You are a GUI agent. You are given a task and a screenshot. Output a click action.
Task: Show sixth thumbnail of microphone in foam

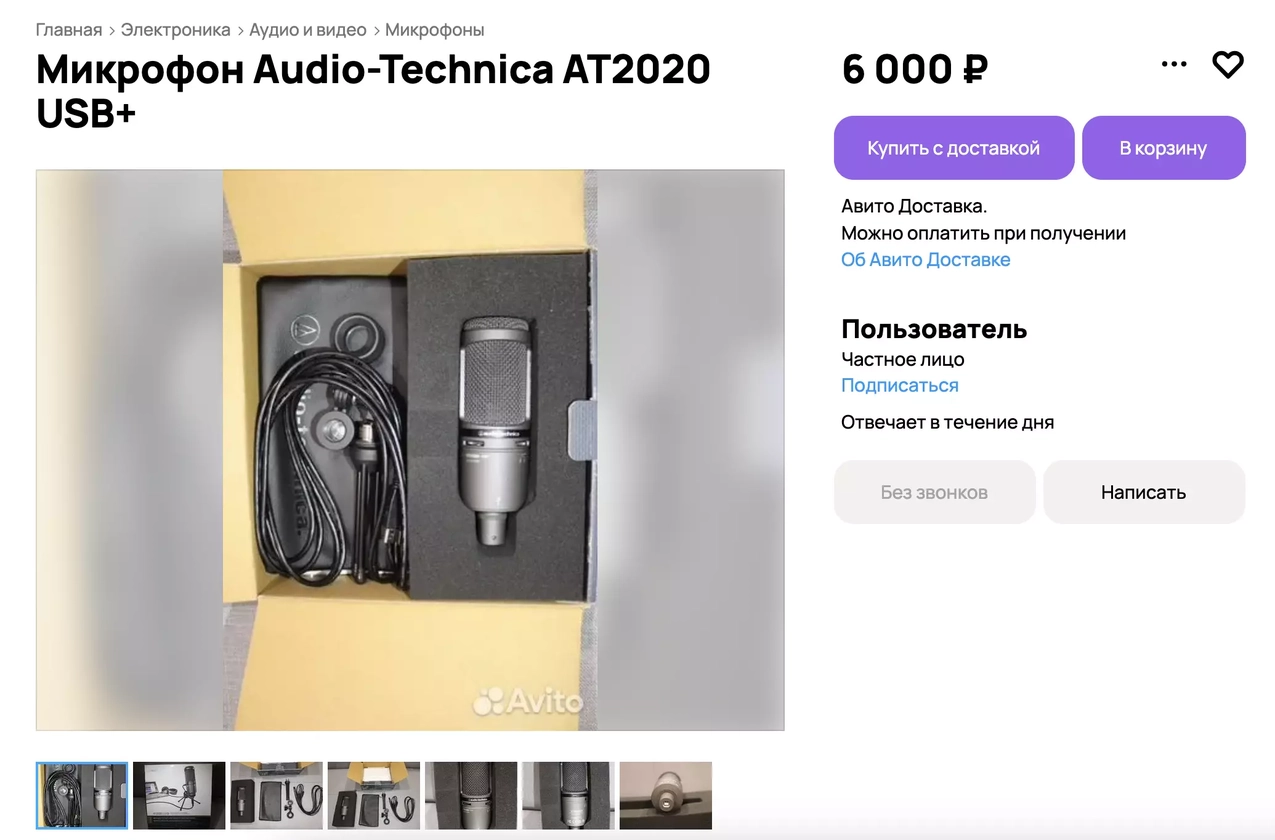tap(568, 796)
